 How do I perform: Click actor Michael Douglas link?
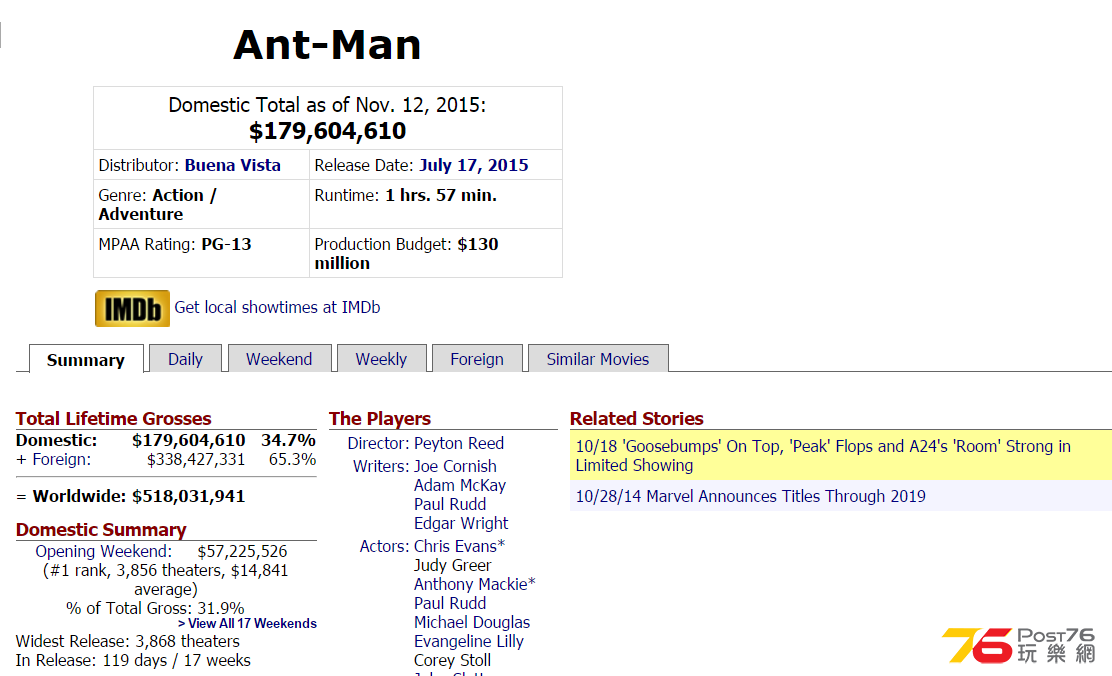pos(472,622)
